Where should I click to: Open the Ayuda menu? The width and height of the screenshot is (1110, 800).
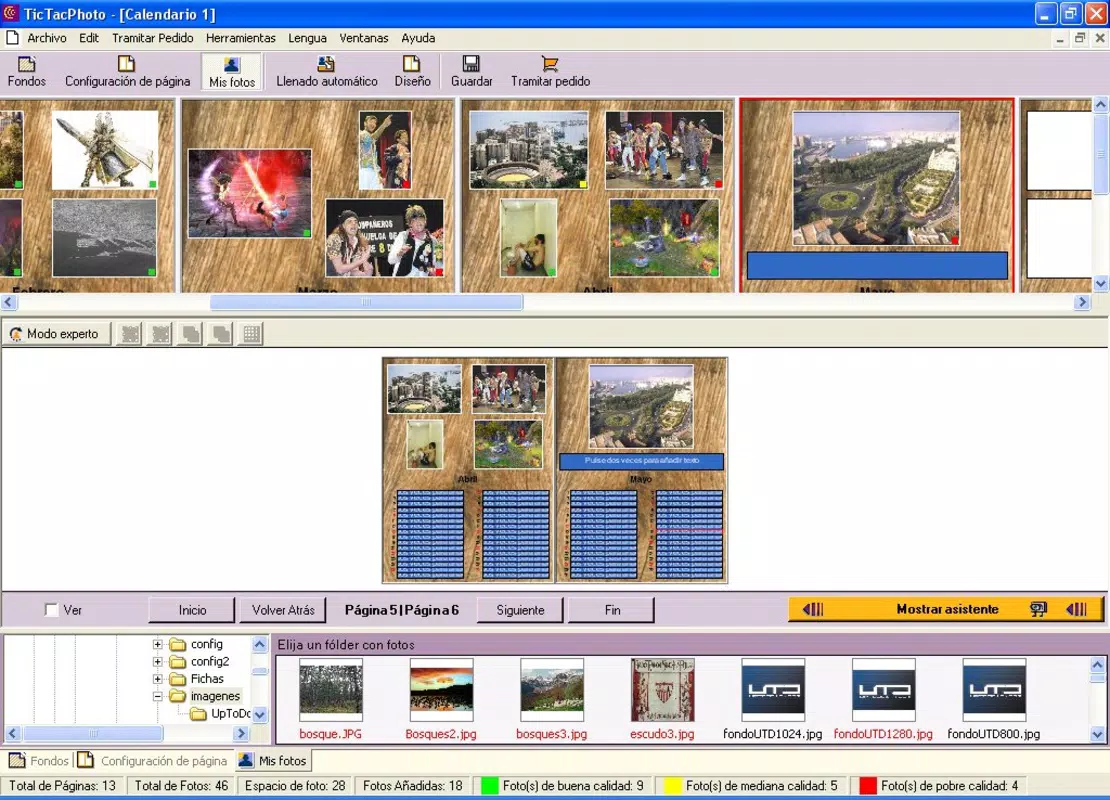(418, 38)
